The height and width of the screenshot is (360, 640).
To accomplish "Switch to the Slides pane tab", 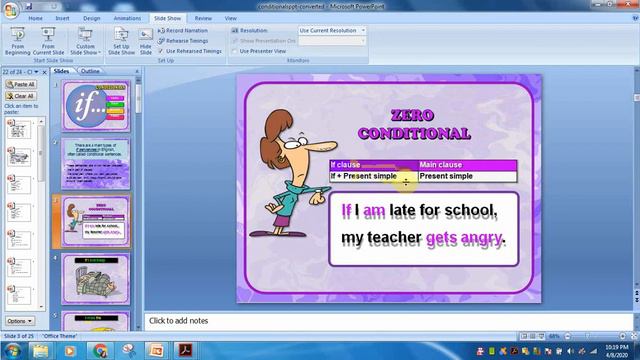I will tap(62, 71).
